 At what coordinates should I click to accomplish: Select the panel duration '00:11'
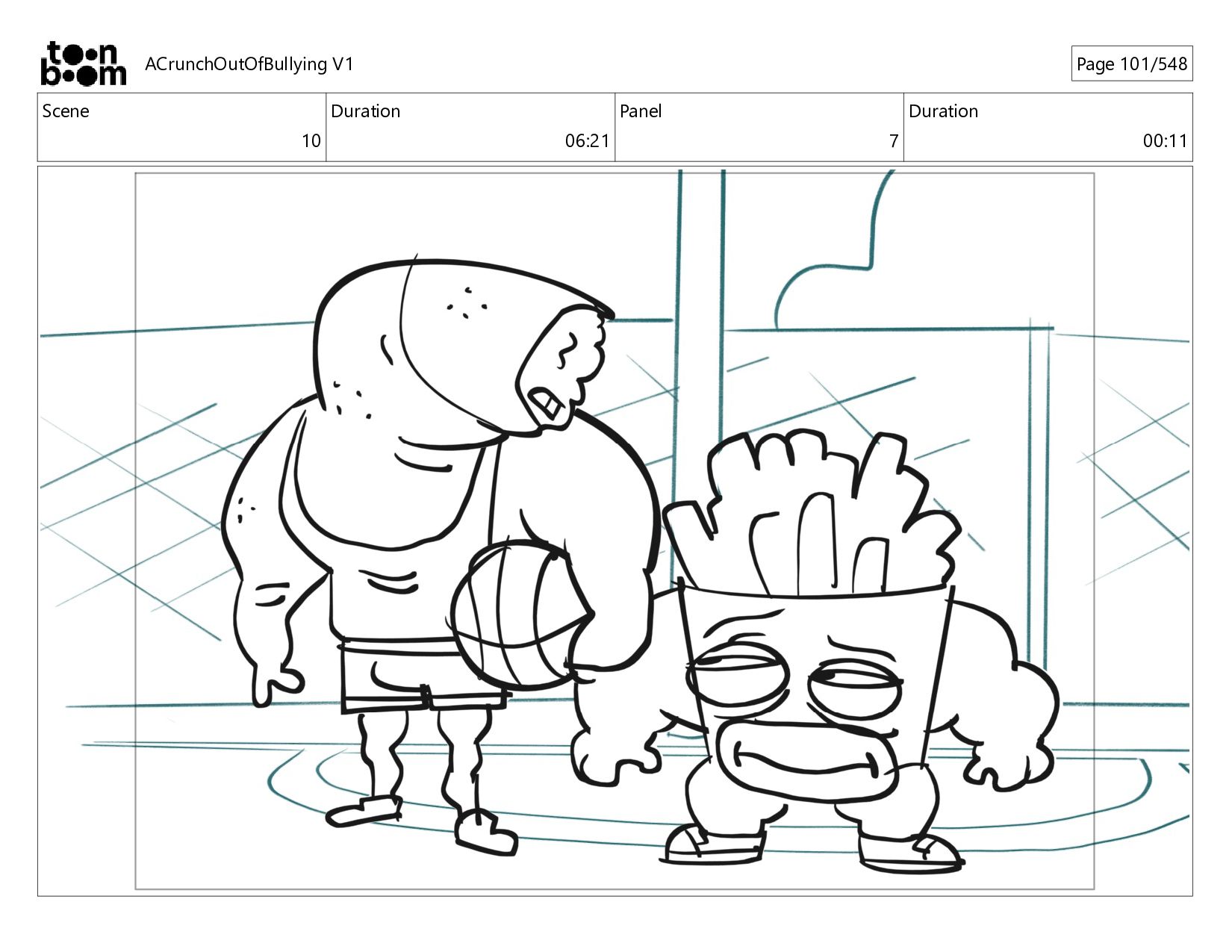1165,141
